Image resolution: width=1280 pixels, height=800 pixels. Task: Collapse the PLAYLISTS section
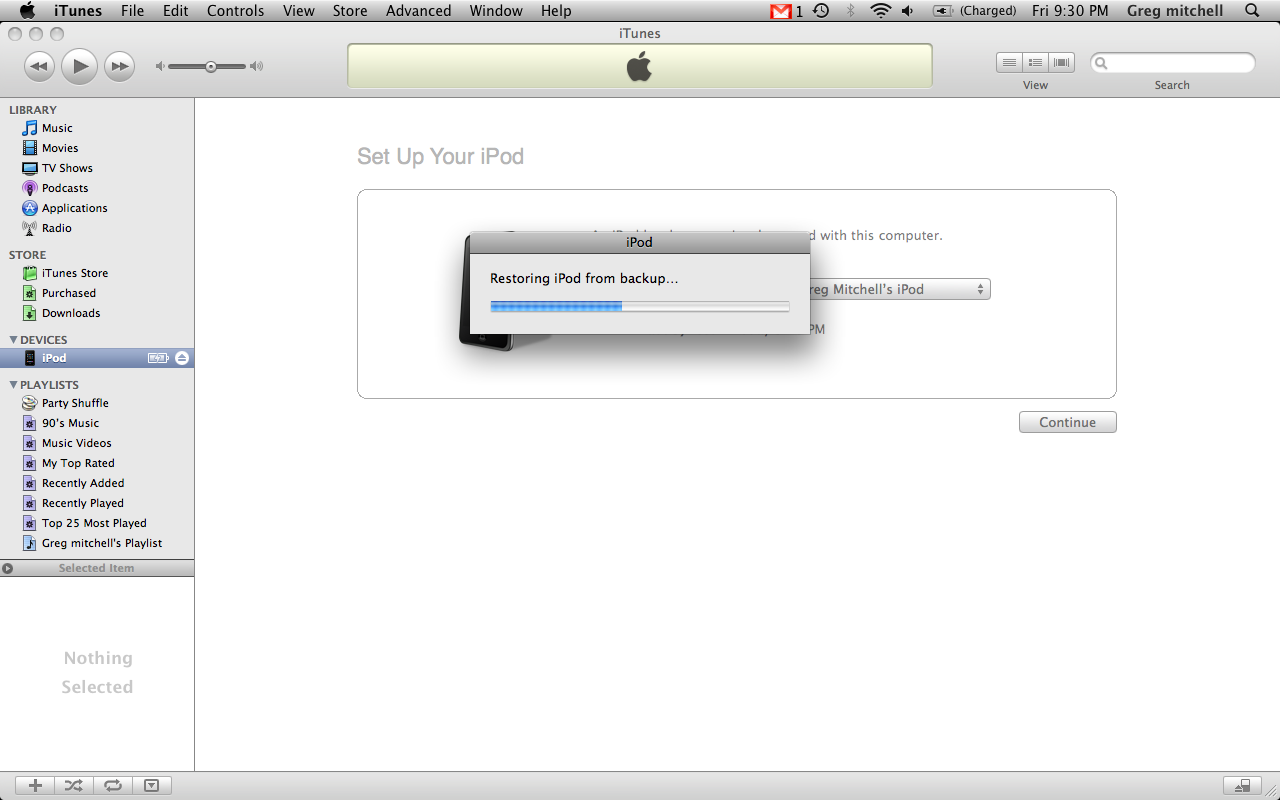click(x=14, y=385)
